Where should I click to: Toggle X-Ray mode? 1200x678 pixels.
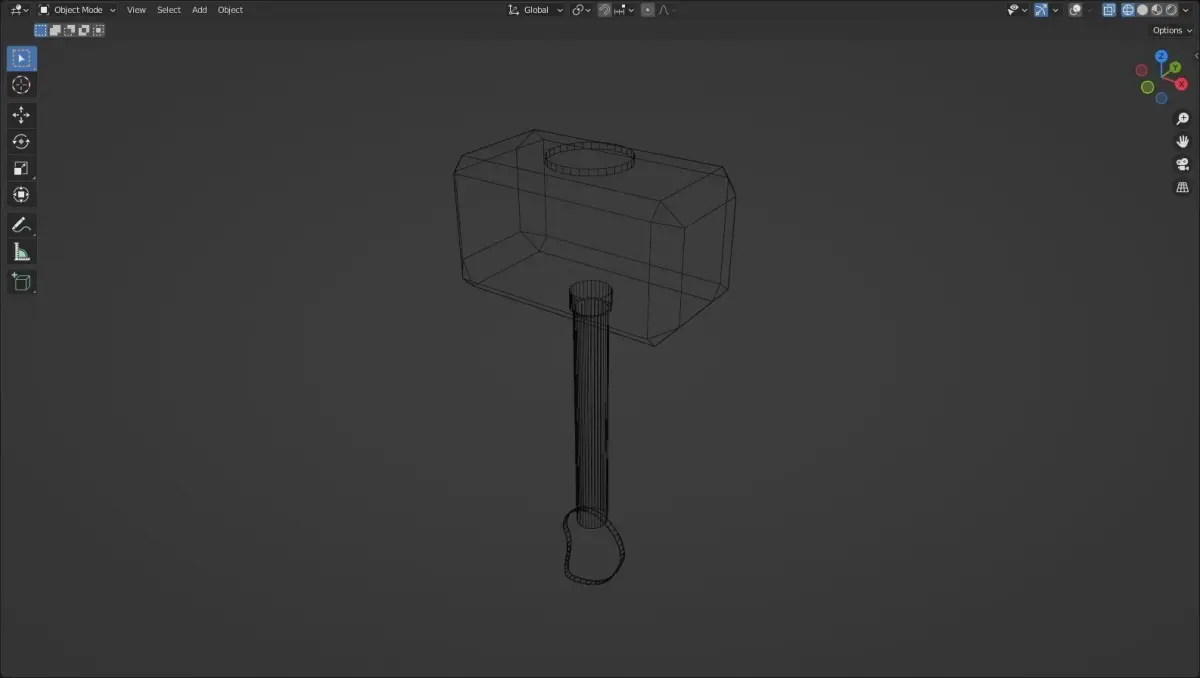tap(1109, 10)
